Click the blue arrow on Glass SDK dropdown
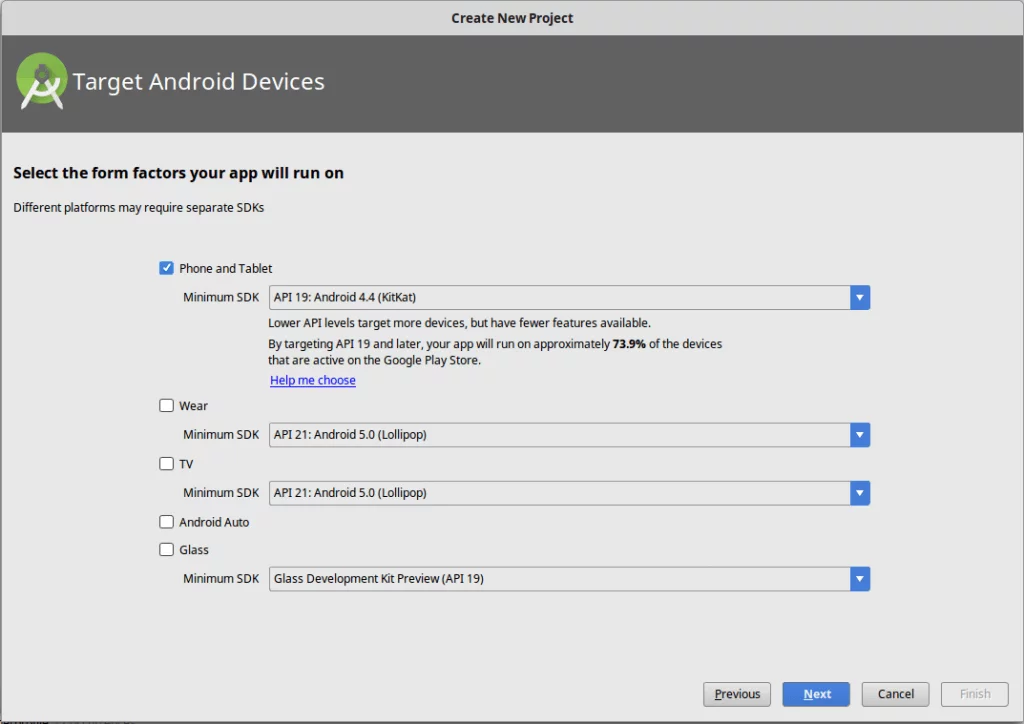The image size is (1024, 724). coord(859,578)
